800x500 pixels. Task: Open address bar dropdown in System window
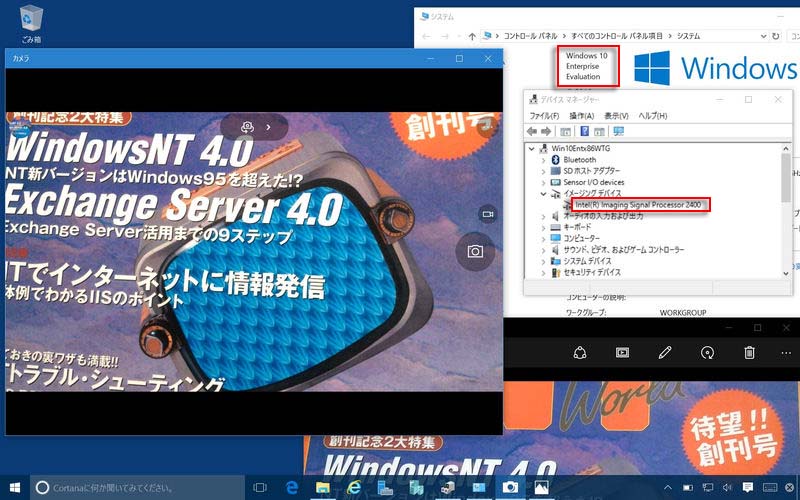click(x=763, y=36)
